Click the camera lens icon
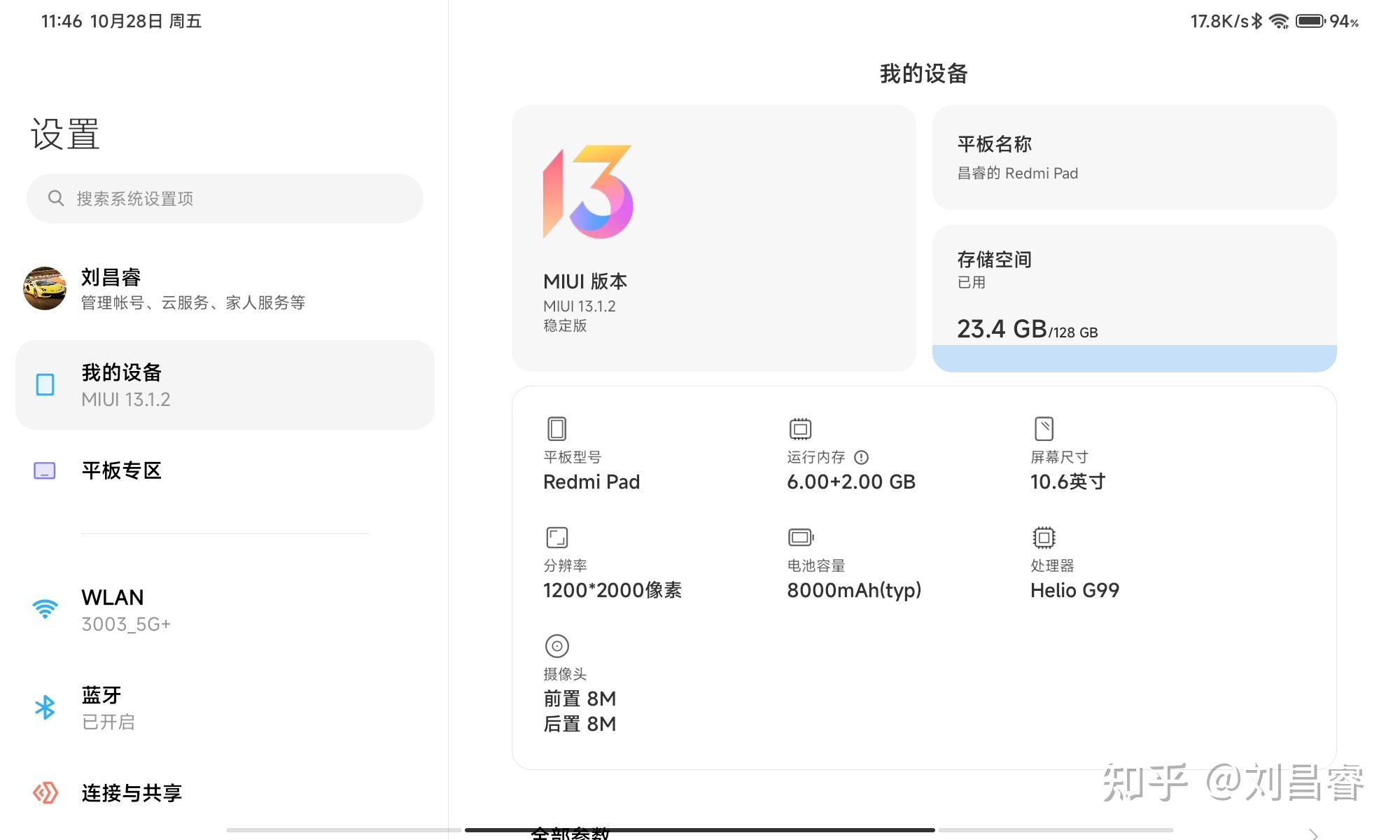This screenshot has height=840, width=1400. (x=556, y=646)
